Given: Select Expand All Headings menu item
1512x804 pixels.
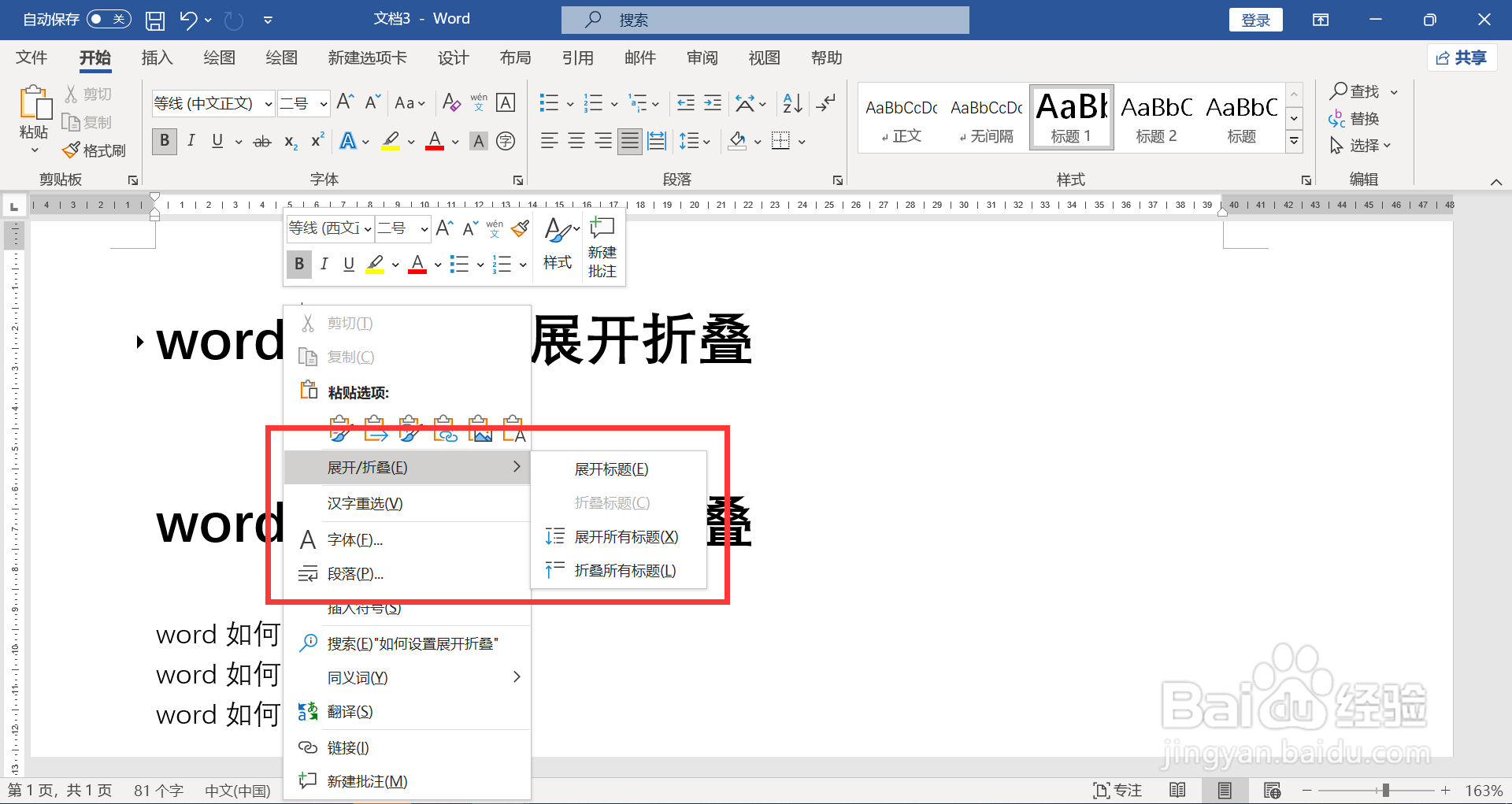Looking at the screenshot, I should [x=619, y=537].
